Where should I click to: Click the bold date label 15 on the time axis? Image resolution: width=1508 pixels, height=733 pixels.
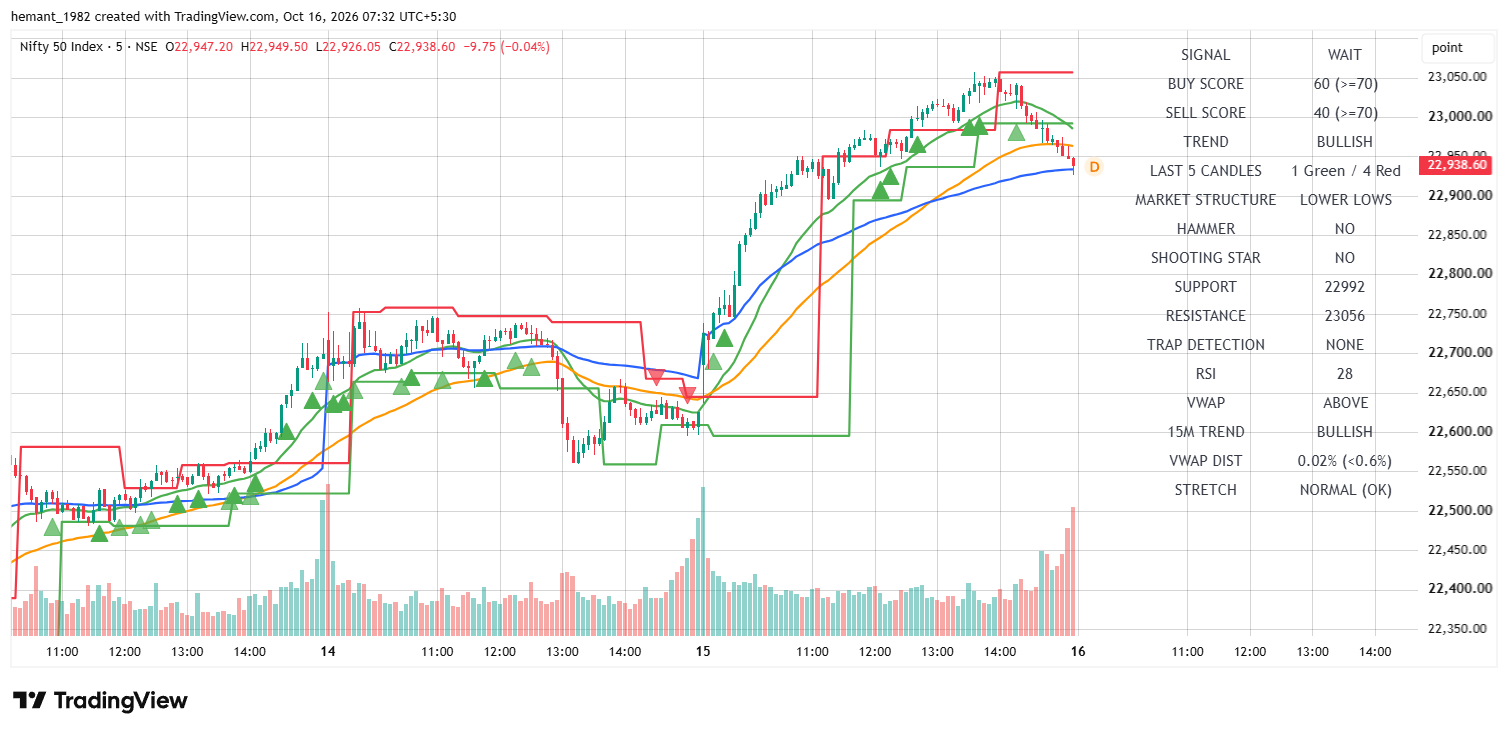click(x=703, y=651)
